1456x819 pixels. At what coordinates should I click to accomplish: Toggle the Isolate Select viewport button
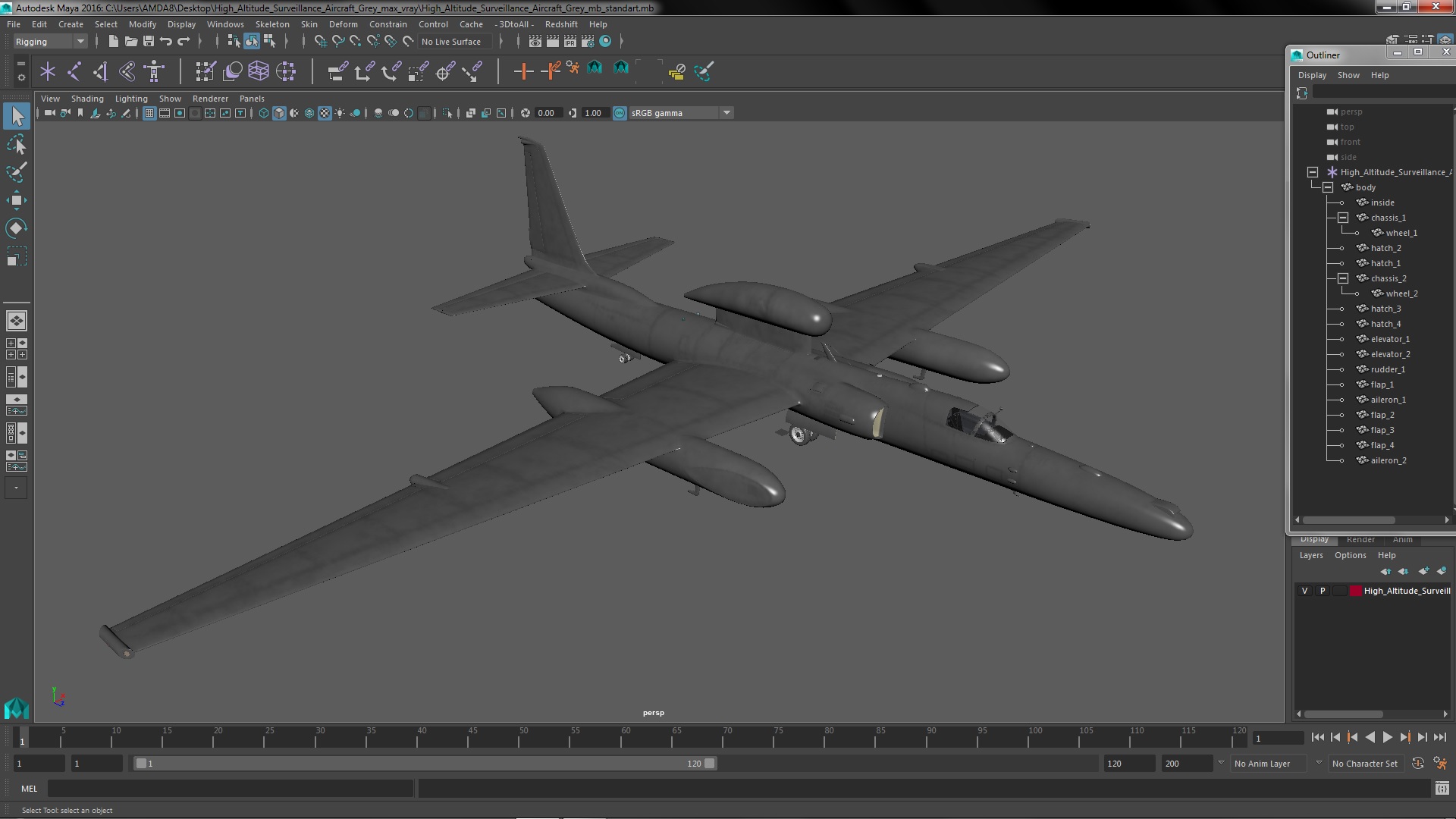[x=447, y=113]
